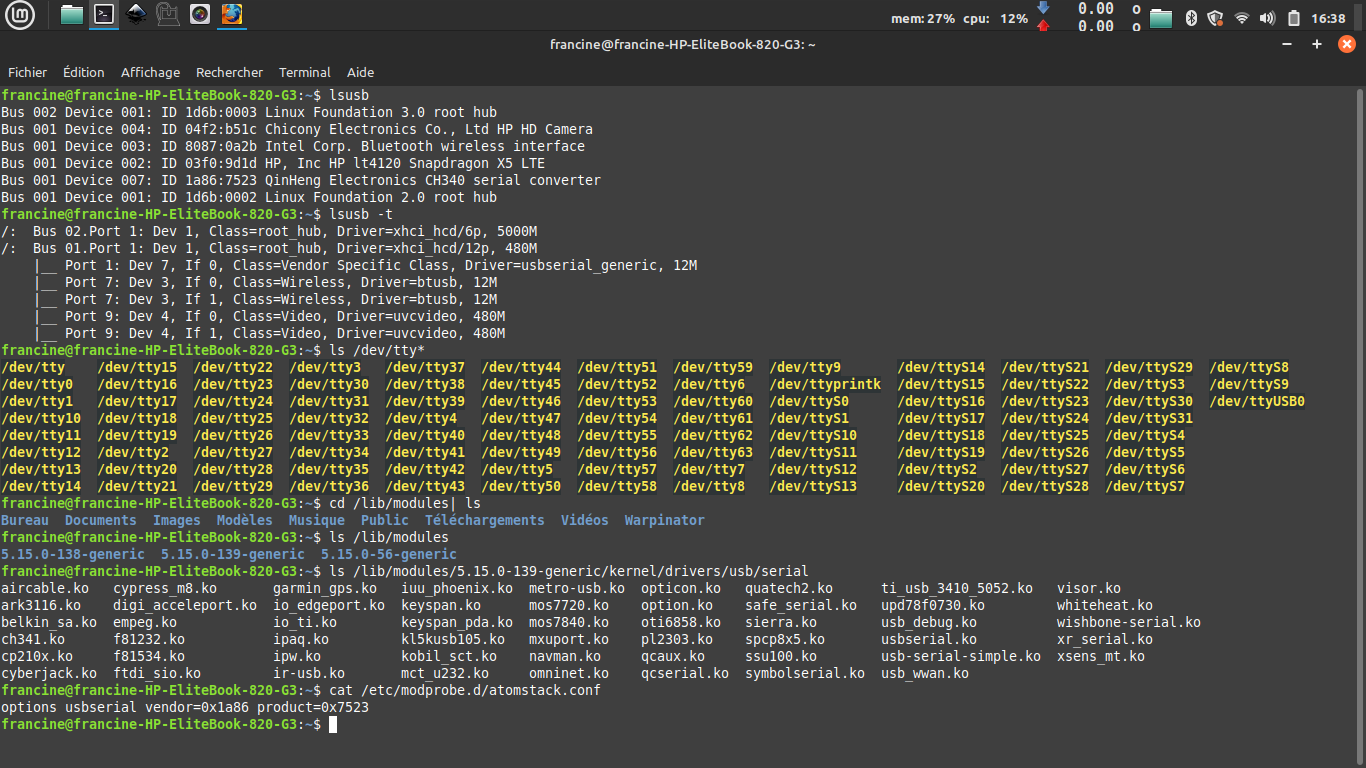1366x768 pixels.
Task: Open the Fichier menu
Action: (x=28, y=72)
